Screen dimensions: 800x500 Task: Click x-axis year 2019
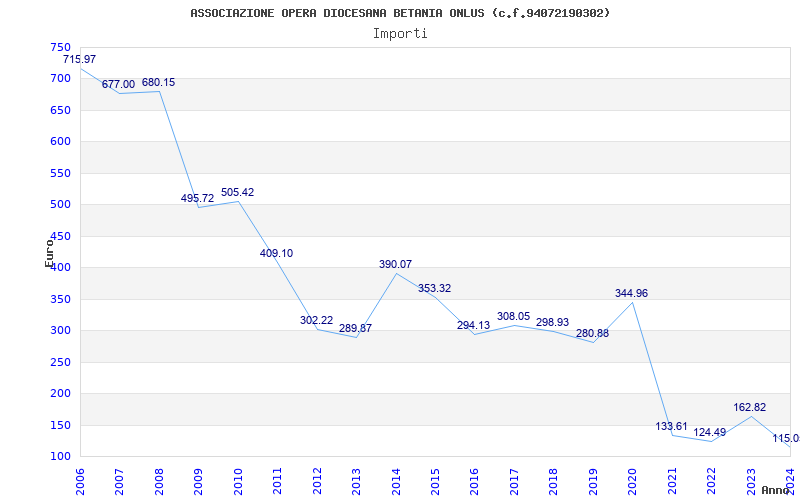coord(593,482)
